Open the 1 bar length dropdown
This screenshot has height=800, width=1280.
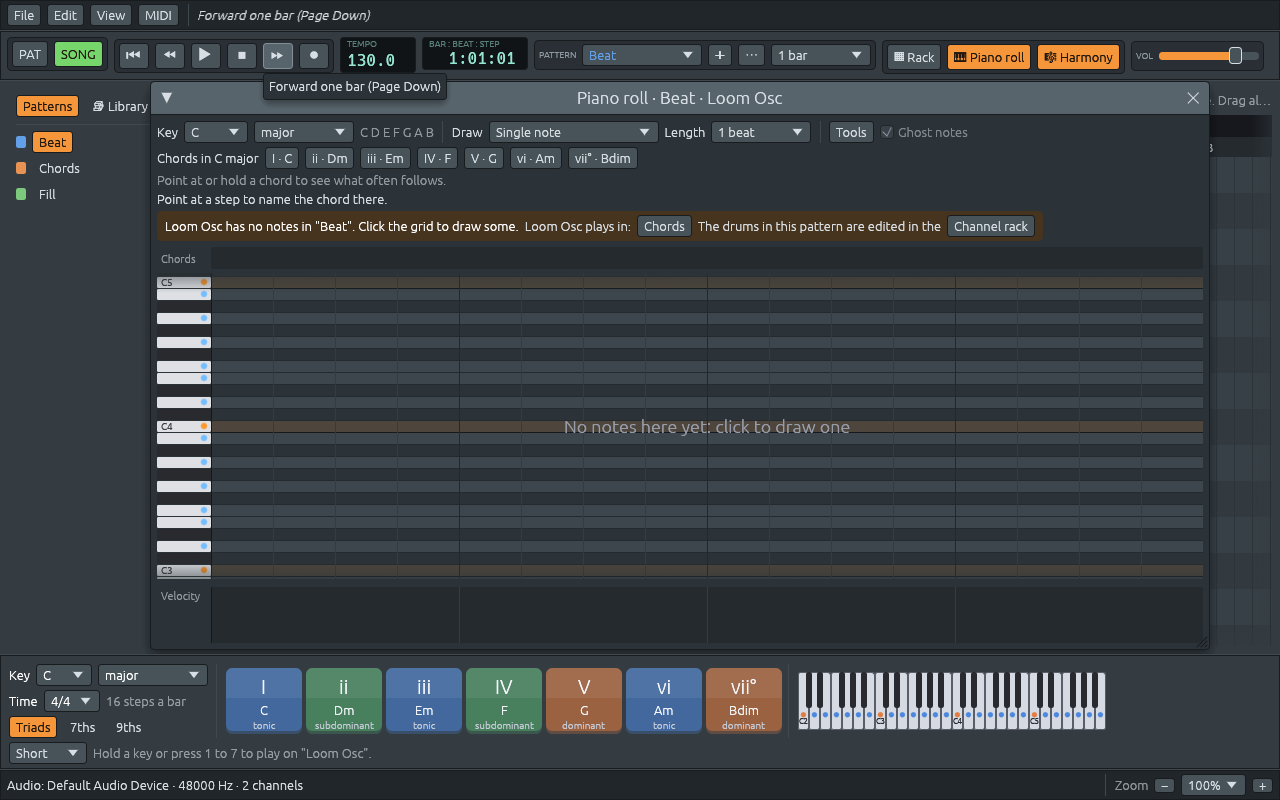point(820,55)
